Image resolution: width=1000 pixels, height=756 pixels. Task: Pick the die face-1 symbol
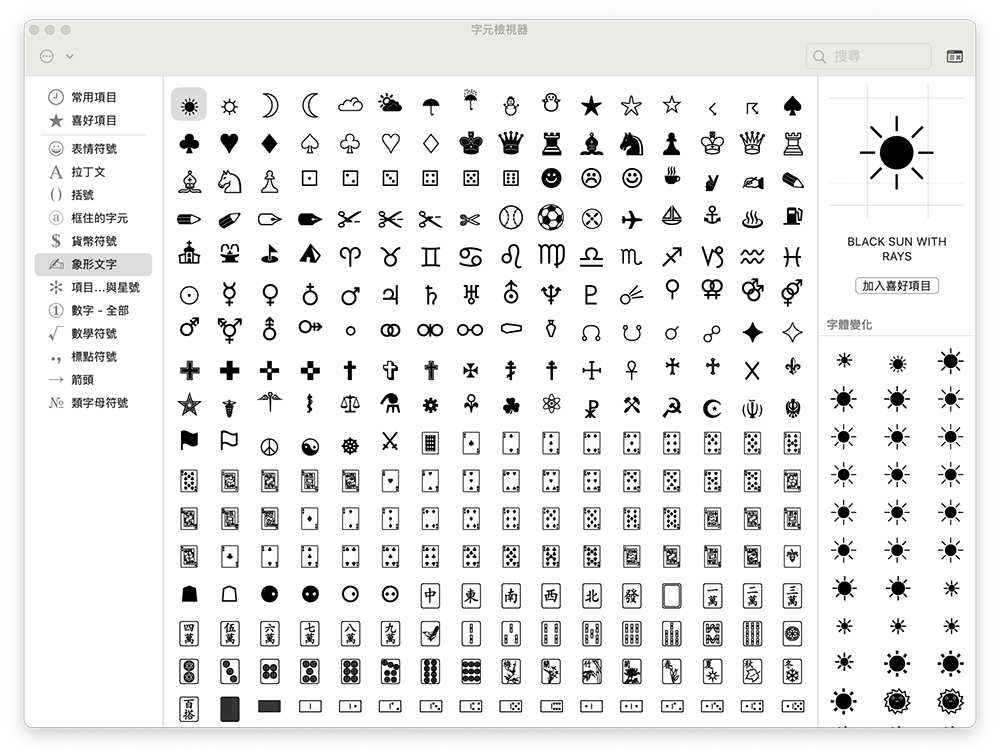(x=310, y=178)
